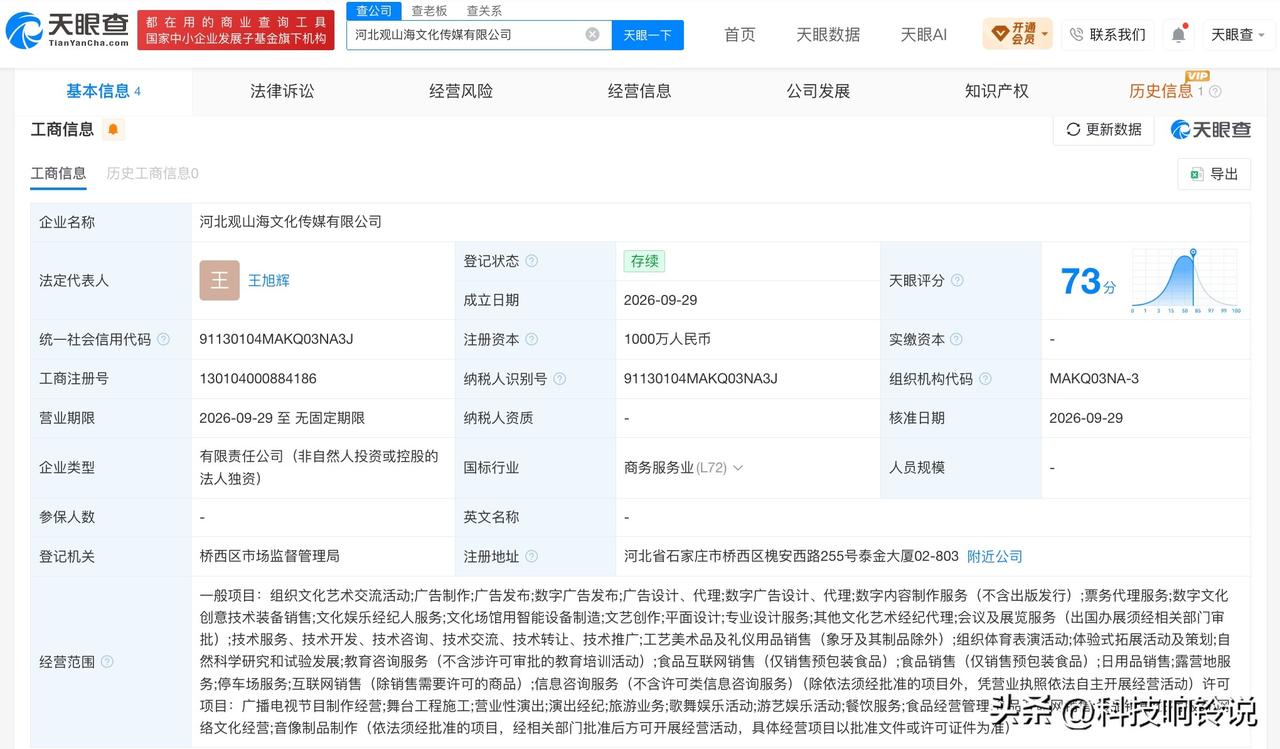
Task: Select the 查老板 search mode tab
Action: 429,11
